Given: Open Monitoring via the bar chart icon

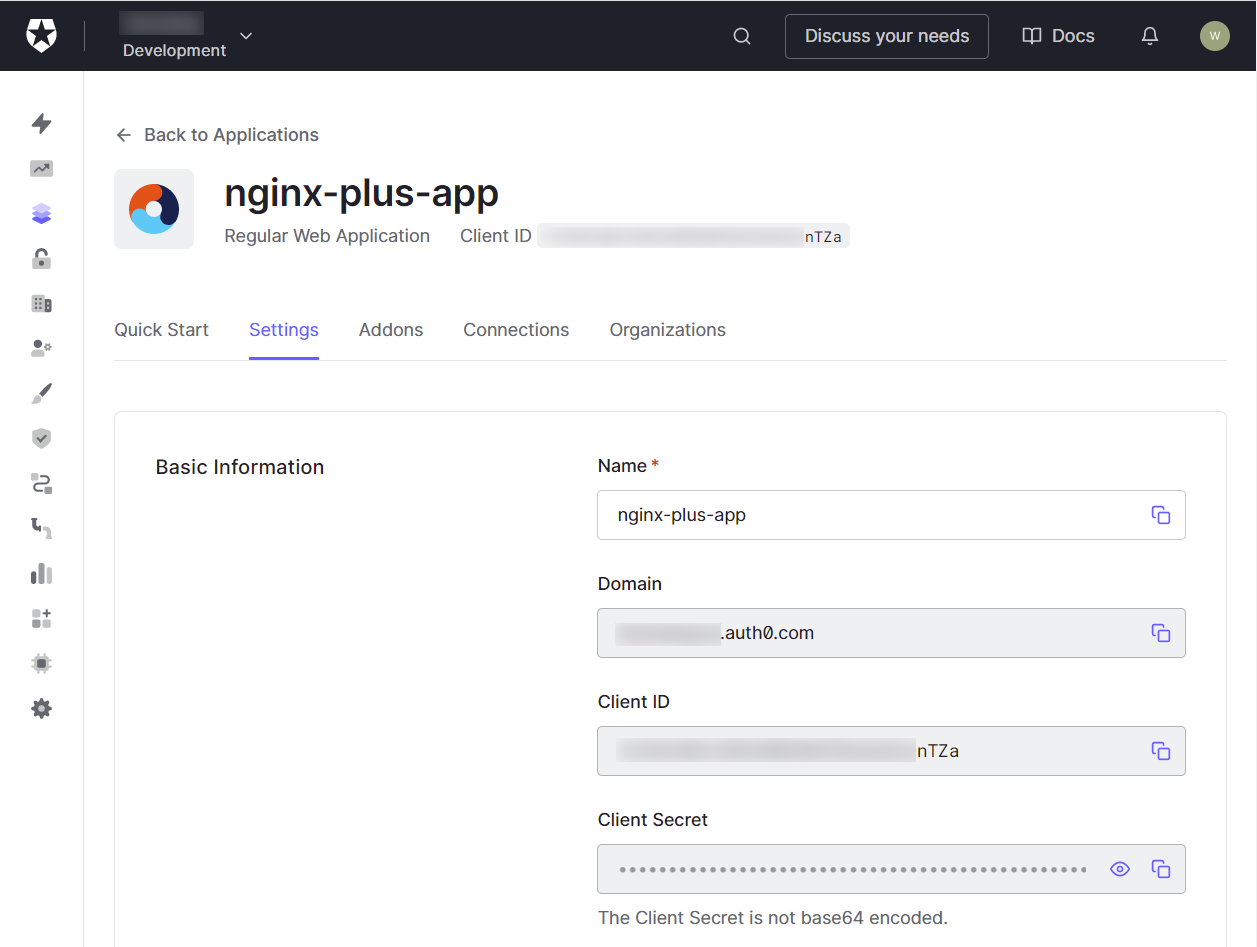Looking at the screenshot, I should pyautogui.click(x=41, y=573).
